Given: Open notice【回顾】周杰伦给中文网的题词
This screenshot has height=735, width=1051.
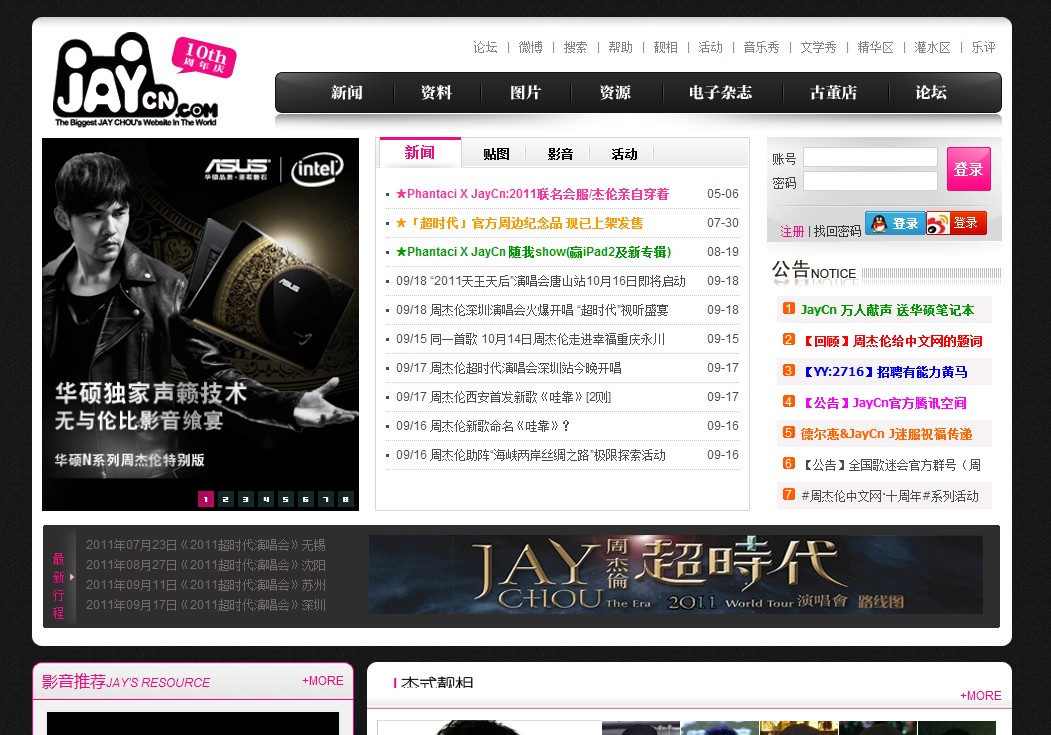Looking at the screenshot, I should [x=891, y=341].
